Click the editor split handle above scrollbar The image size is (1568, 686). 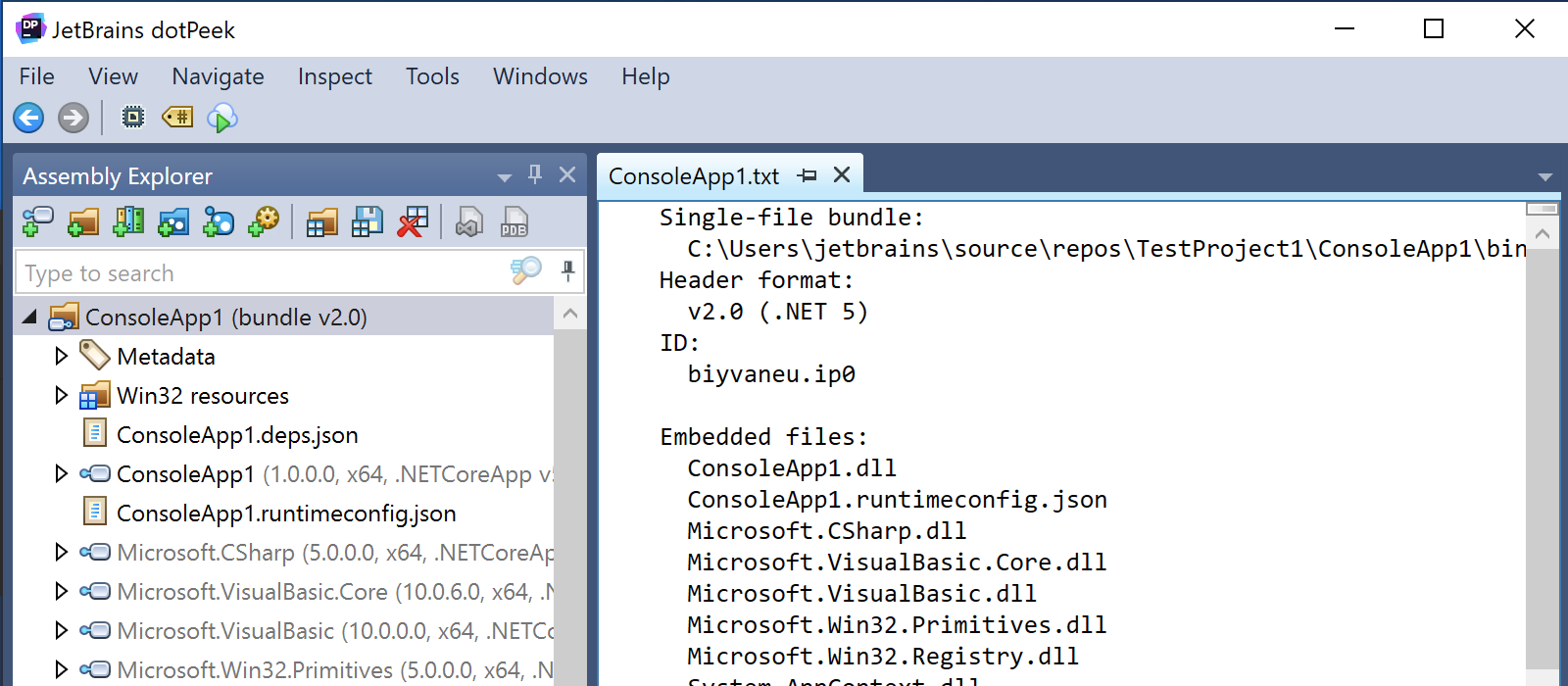[x=1543, y=209]
